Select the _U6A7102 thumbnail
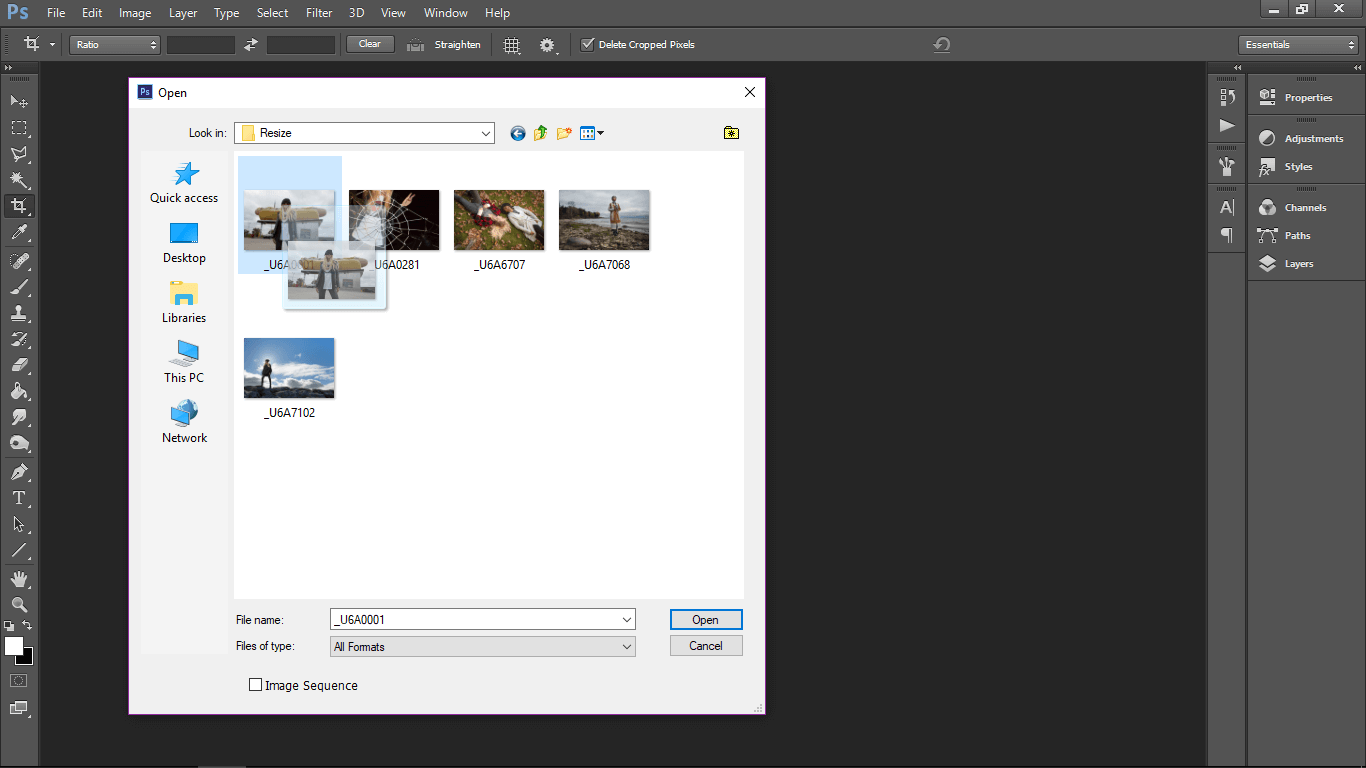This screenshot has width=1366, height=768. click(289, 367)
